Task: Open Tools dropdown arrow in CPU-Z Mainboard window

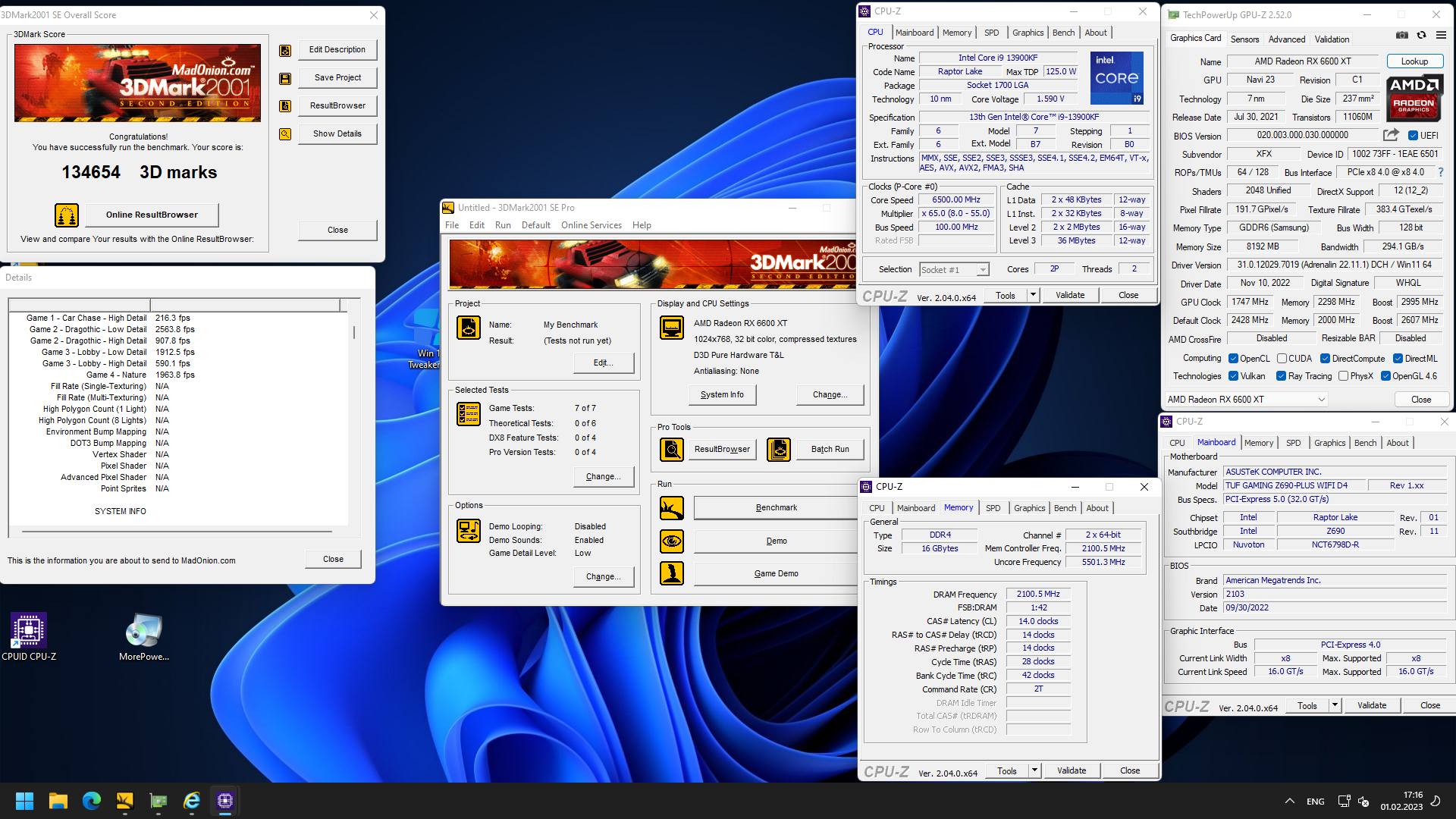Action: tap(1335, 705)
